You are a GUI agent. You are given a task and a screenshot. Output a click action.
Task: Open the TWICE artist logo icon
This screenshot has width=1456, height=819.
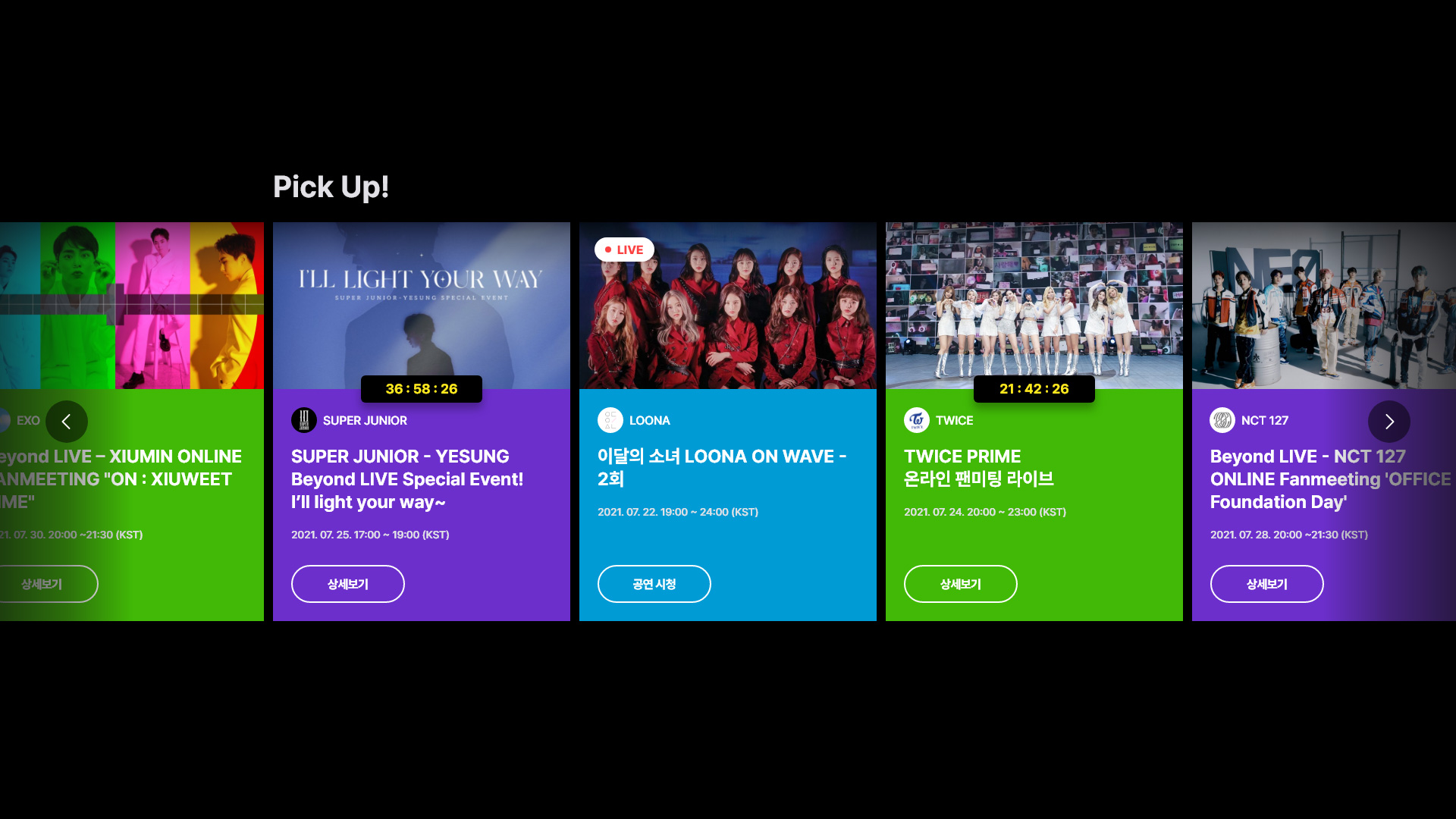(x=917, y=420)
